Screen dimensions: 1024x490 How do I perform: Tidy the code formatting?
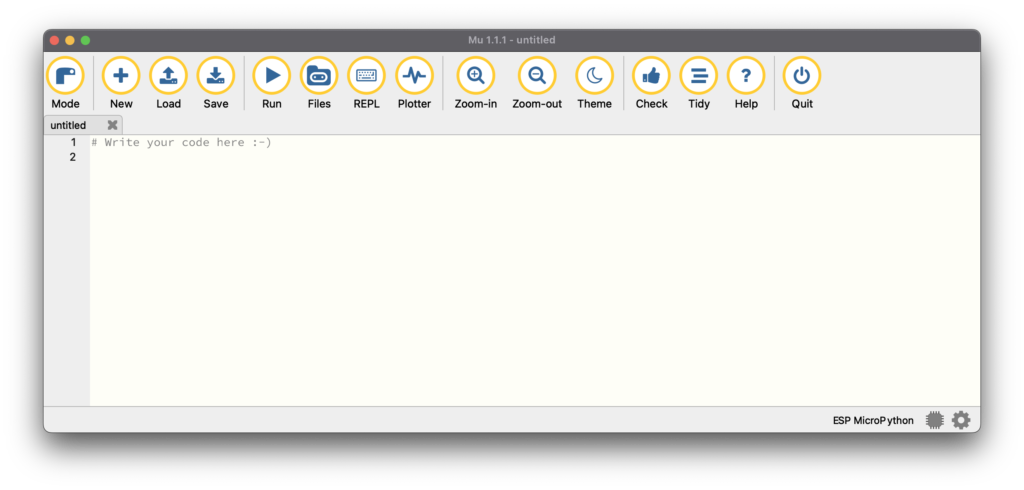point(699,83)
